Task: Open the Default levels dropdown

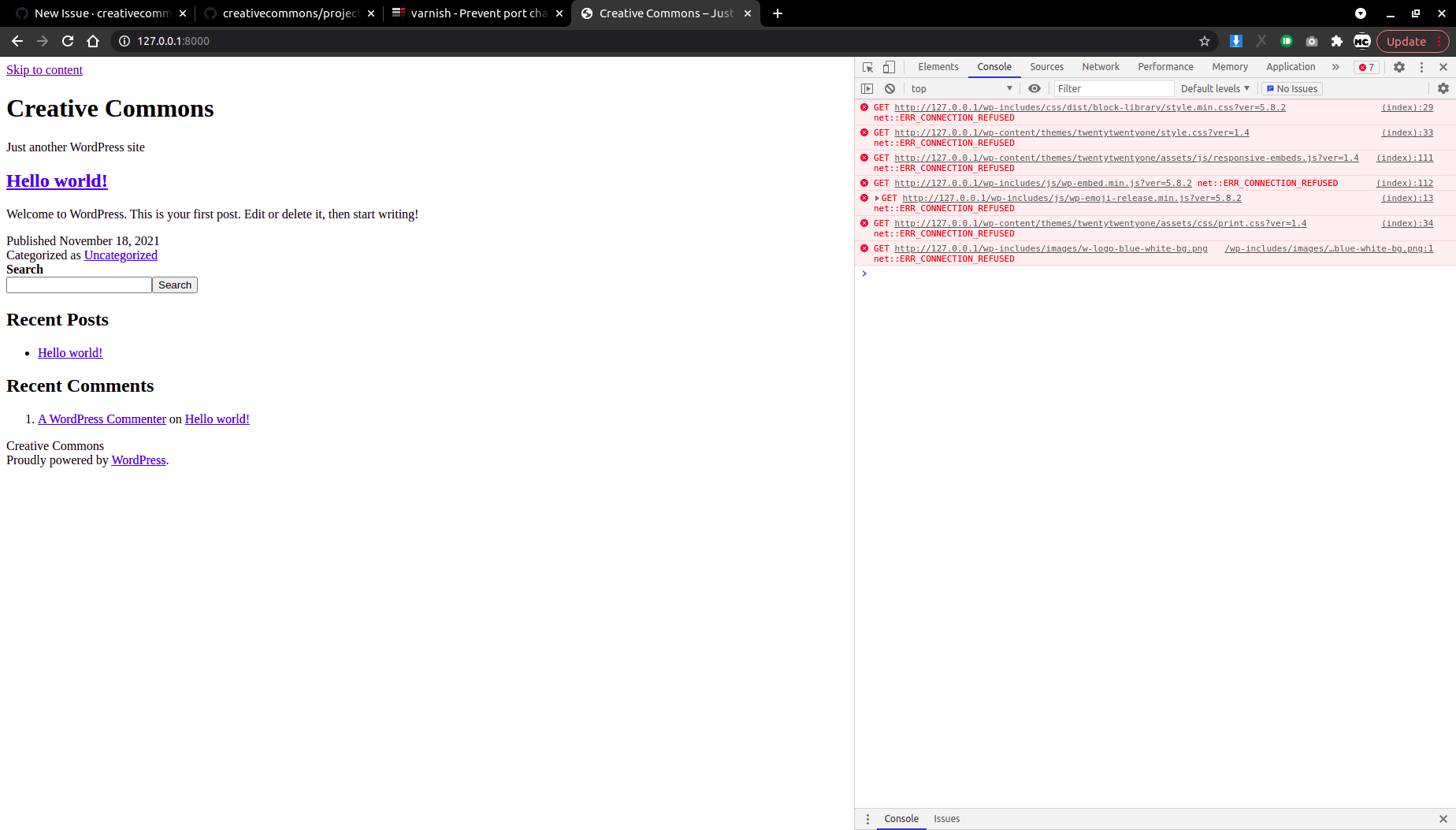Action: 1215,89
